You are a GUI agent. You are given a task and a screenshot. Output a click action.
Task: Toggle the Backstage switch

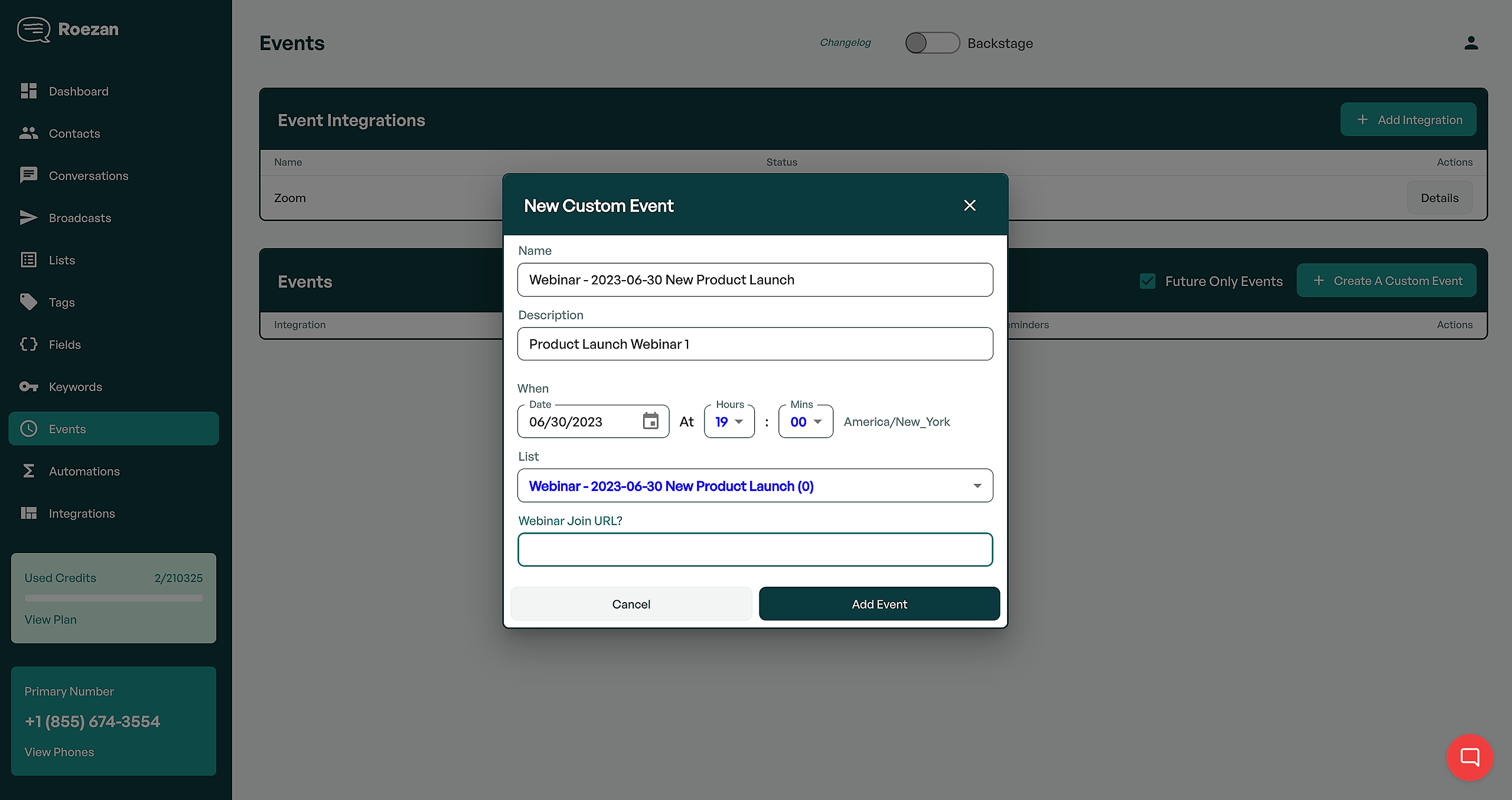pyautogui.click(x=932, y=43)
